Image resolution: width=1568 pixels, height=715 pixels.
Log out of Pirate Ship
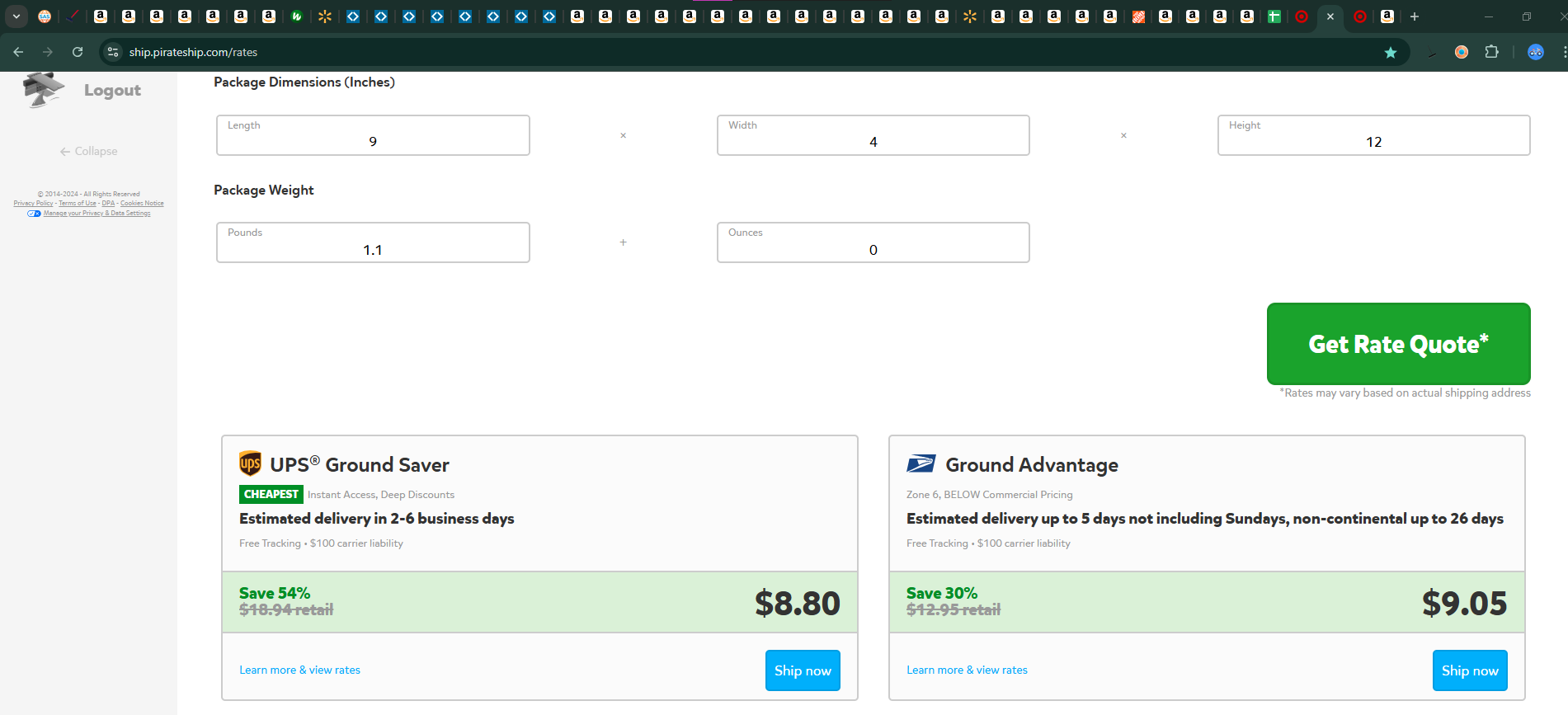pyautogui.click(x=112, y=90)
